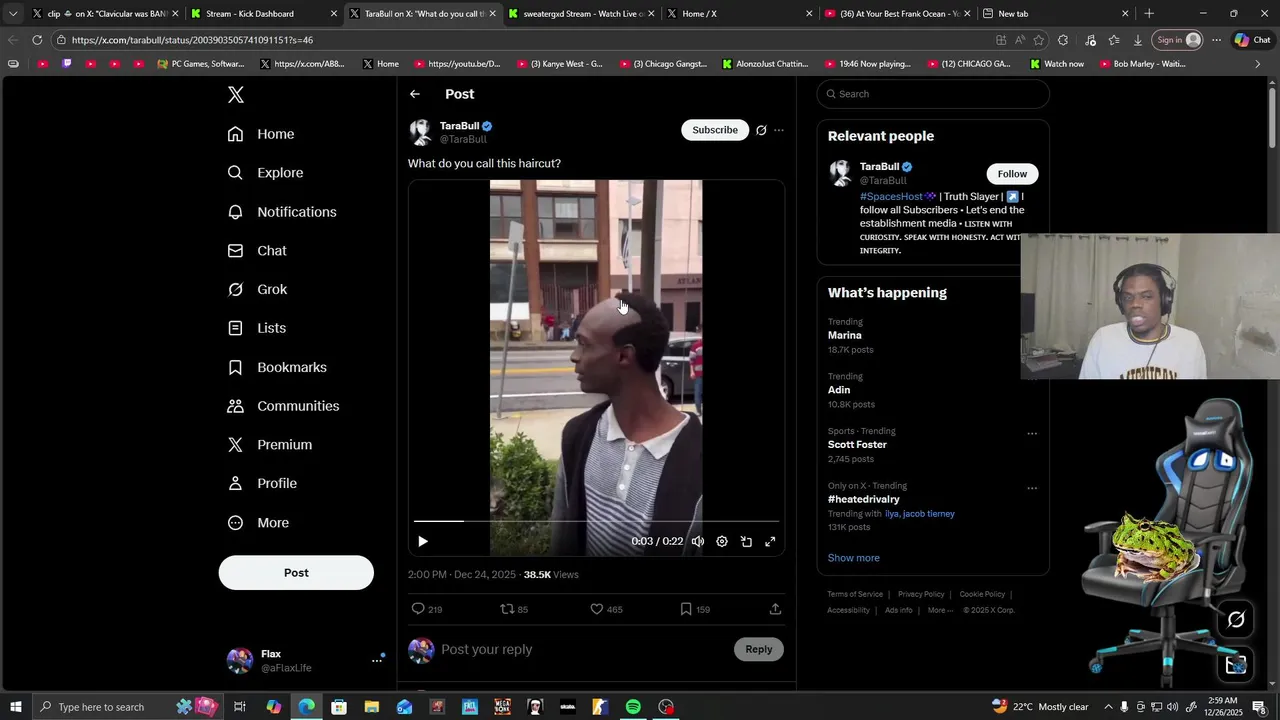
Task: Open Terms of Service link
Action: (x=855, y=595)
